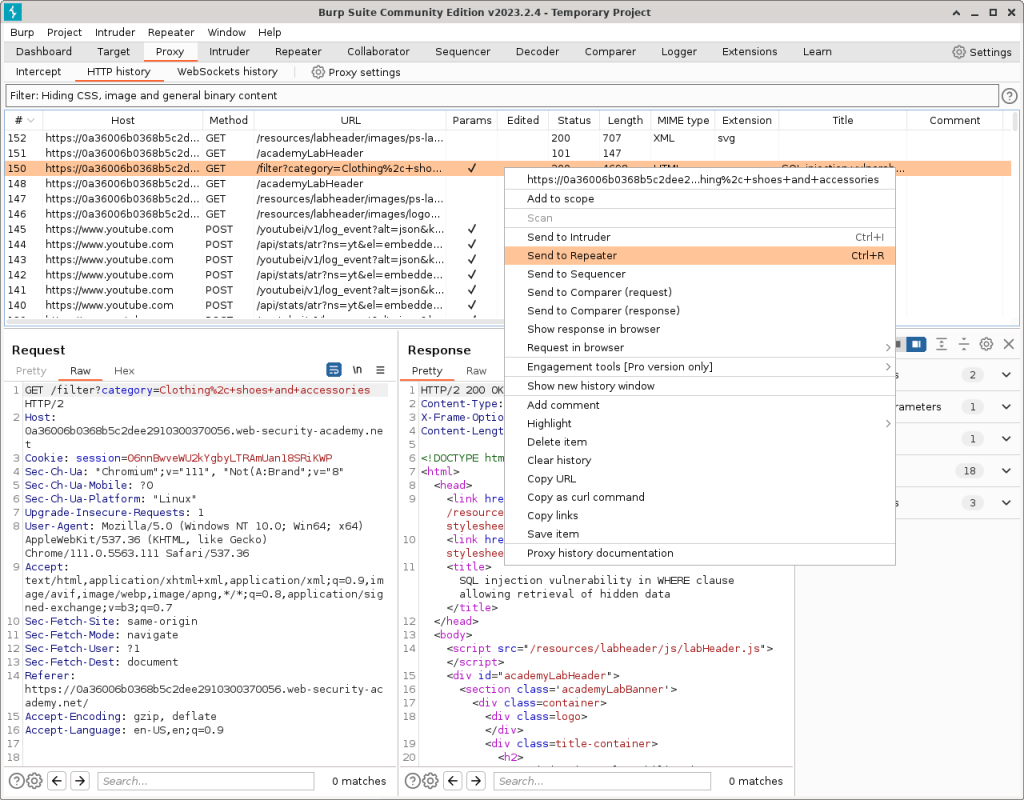Open the Request panel hamburger menu
This screenshot has height=800, width=1024.
click(380, 370)
